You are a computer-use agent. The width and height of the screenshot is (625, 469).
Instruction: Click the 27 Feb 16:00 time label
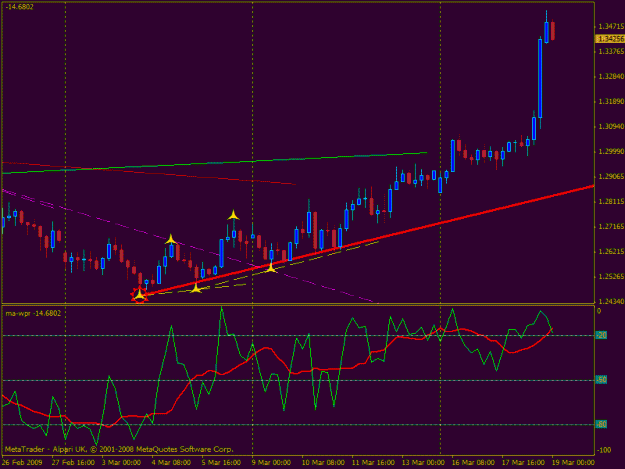click(x=73, y=463)
